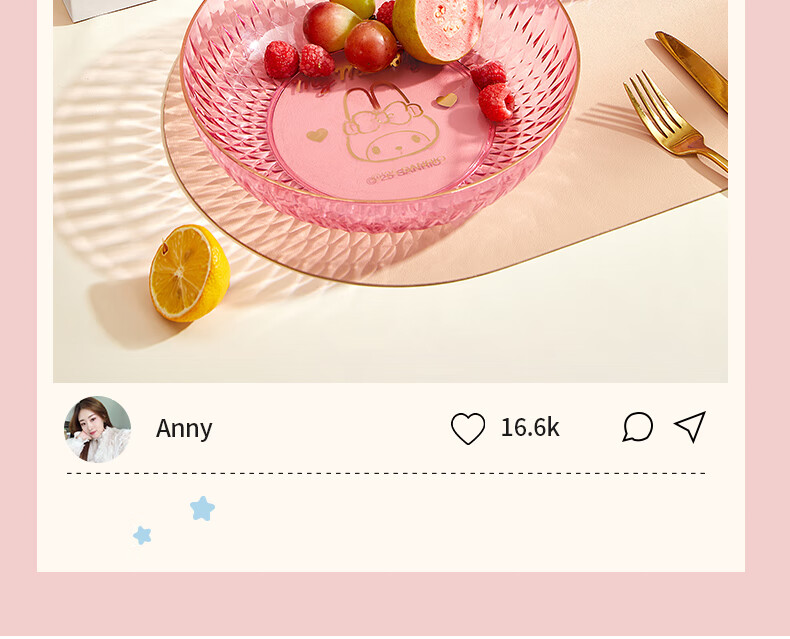Click the gold heart right of My Melody
Viewport: 790px width, 639px height.
coord(446,100)
